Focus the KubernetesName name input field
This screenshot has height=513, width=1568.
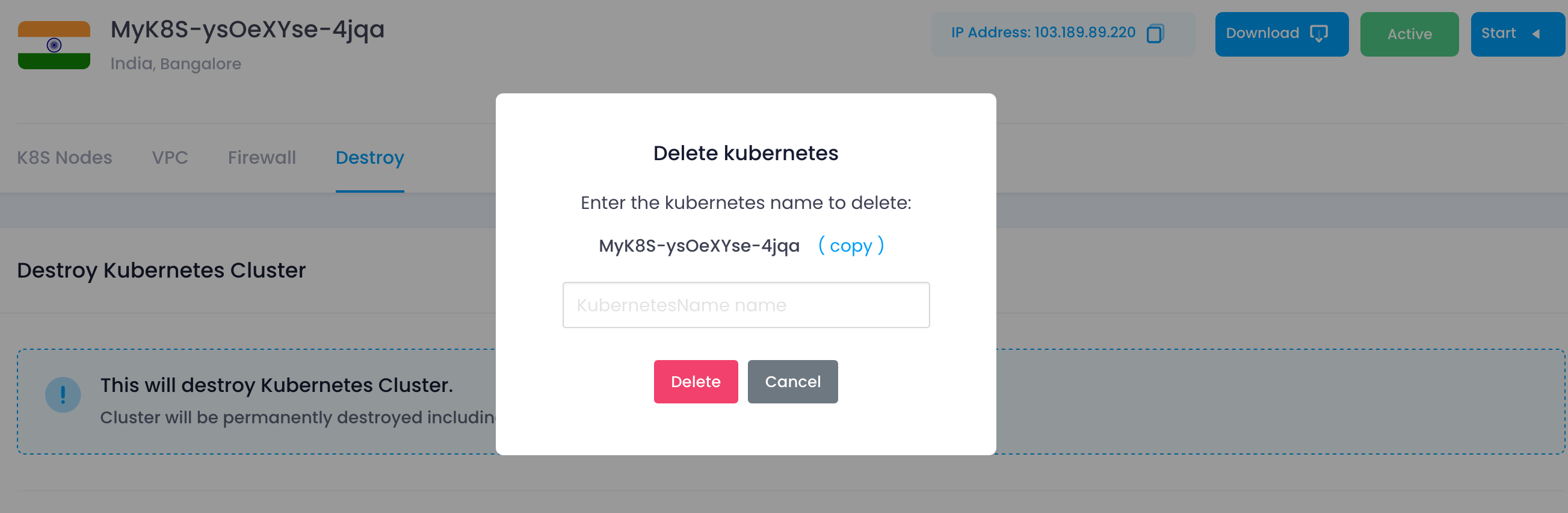click(745, 305)
